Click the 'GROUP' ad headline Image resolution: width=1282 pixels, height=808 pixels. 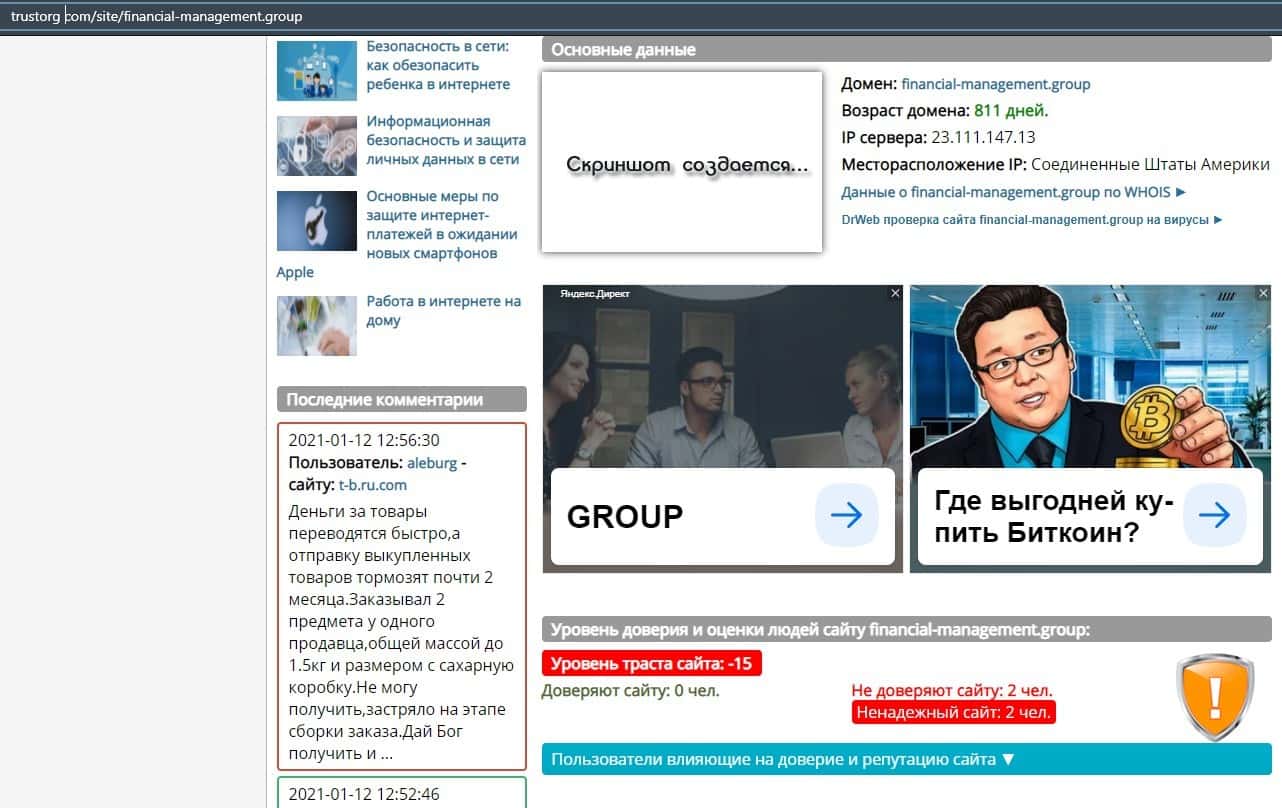[625, 516]
